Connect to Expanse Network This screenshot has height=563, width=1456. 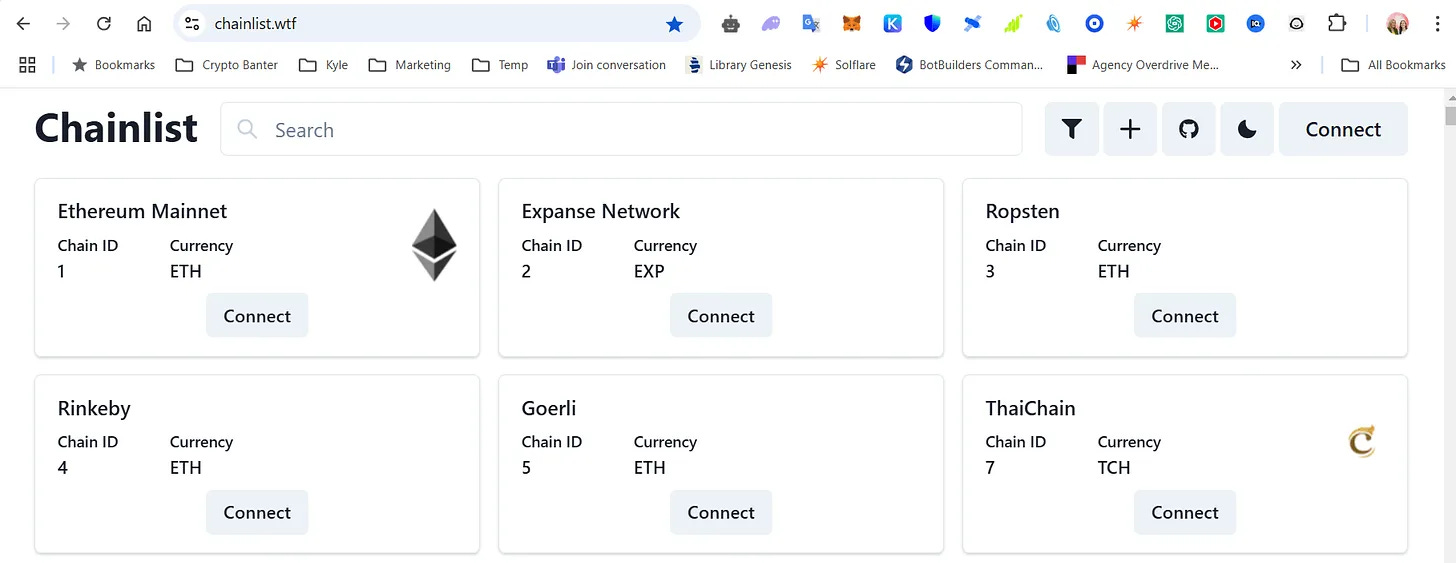(x=721, y=315)
